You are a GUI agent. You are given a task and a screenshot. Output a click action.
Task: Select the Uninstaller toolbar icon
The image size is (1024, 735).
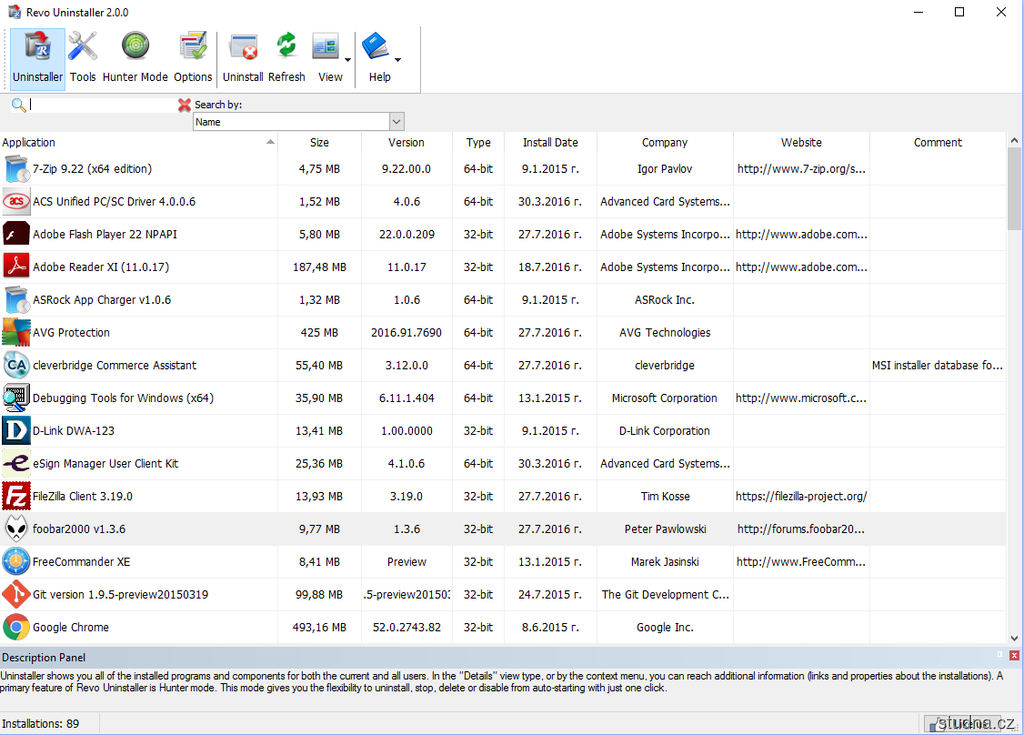[38, 58]
